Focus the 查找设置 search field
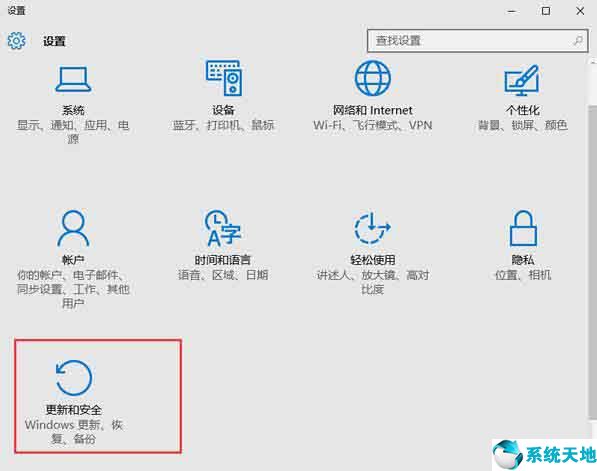Viewport: 597px width, 471px height. [477, 40]
